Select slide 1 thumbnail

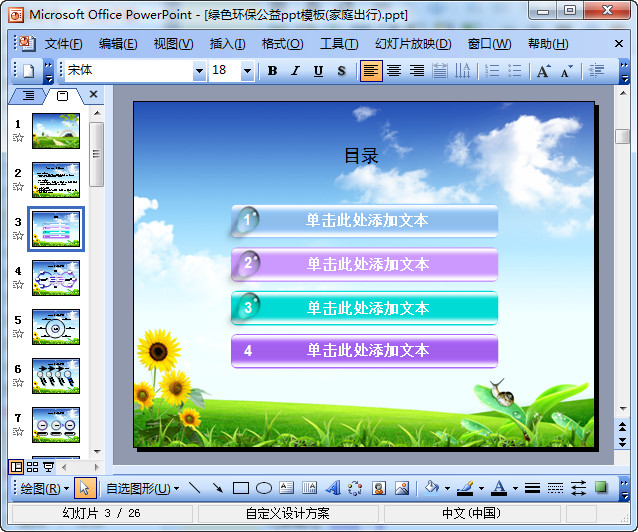point(56,131)
